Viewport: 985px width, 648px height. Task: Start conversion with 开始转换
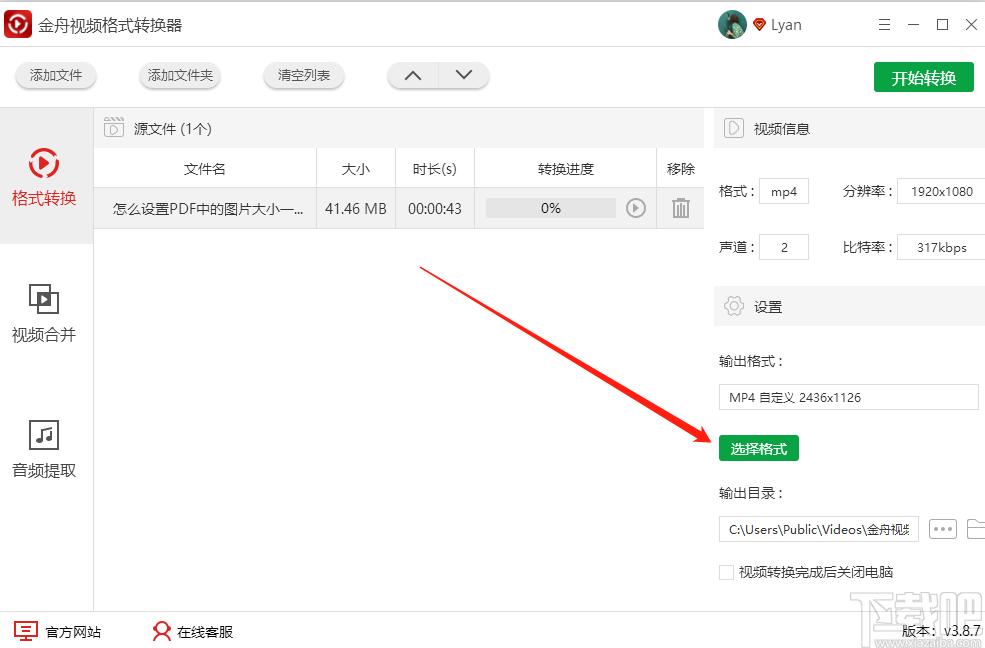tap(923, 78)
